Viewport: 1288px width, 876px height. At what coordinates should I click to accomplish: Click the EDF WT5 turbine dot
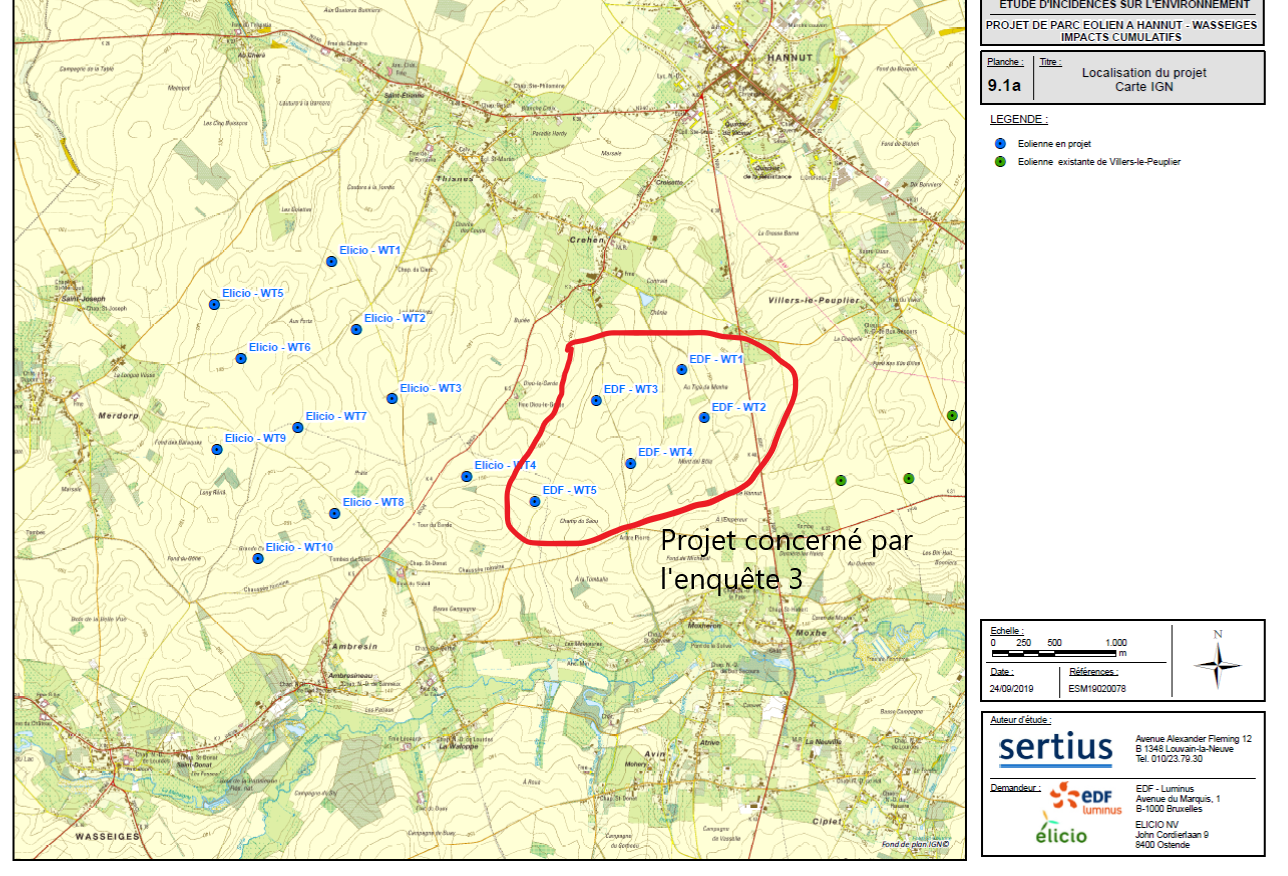click(x=535, y=501)
